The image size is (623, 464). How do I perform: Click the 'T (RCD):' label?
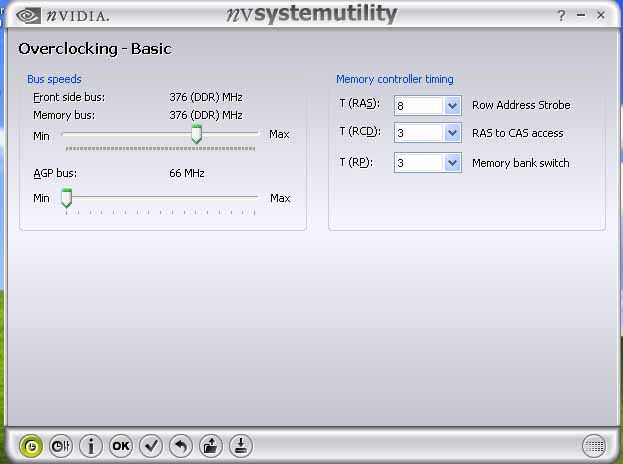coord(360,131)
